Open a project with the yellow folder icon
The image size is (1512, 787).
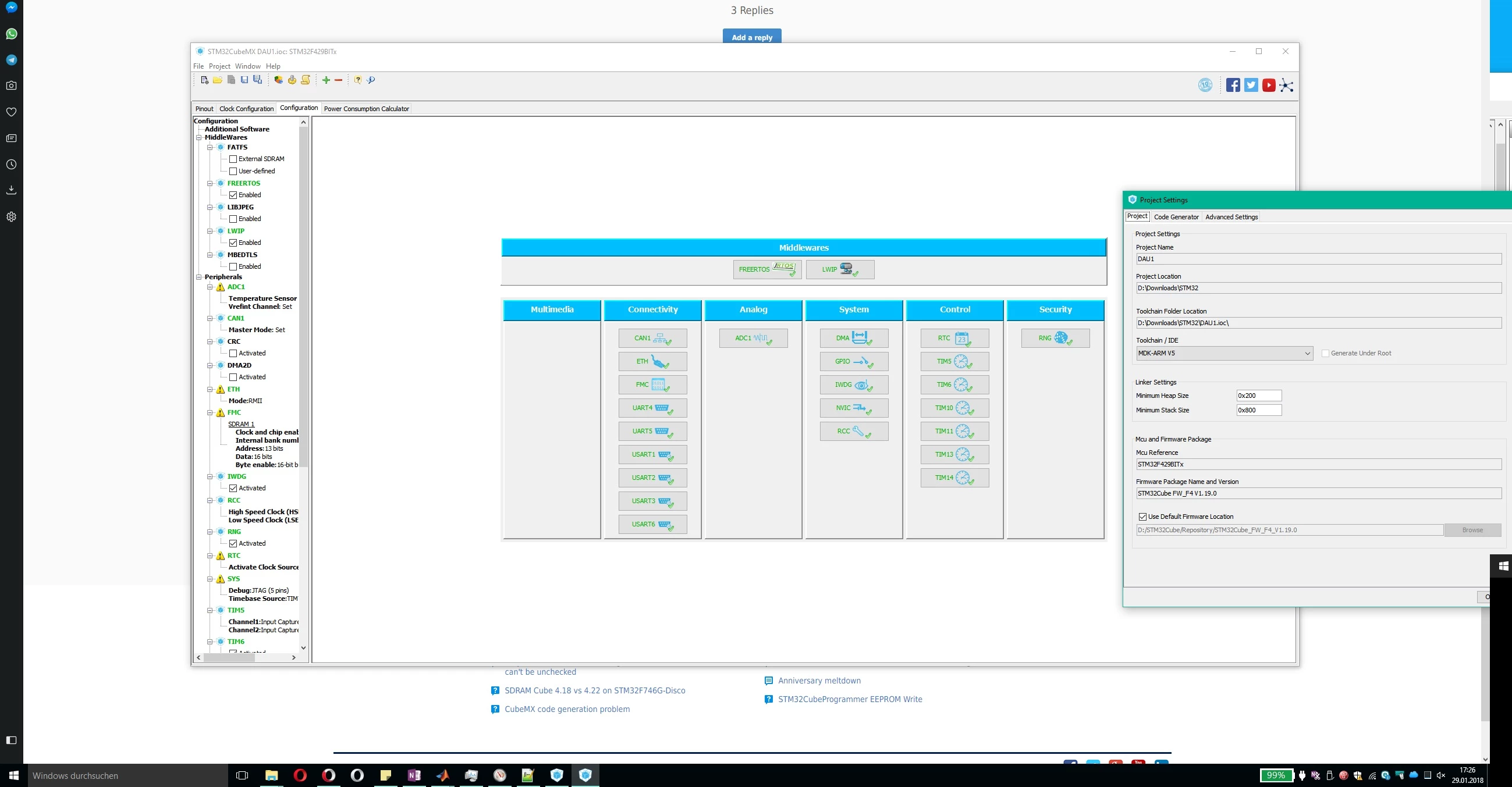coord(217,80)
